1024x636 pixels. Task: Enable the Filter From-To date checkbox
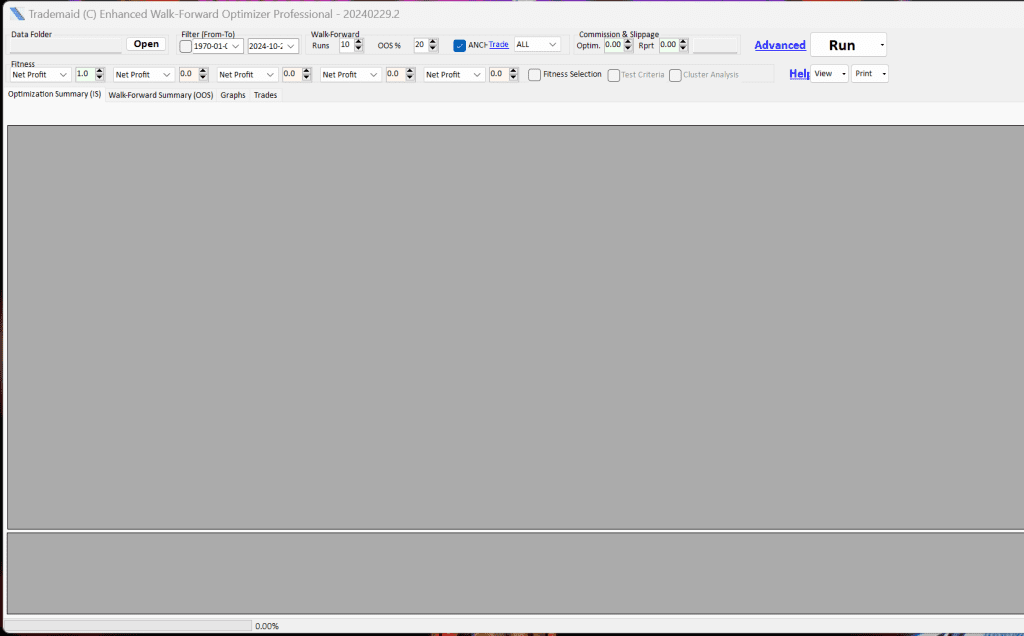point(186,46)
